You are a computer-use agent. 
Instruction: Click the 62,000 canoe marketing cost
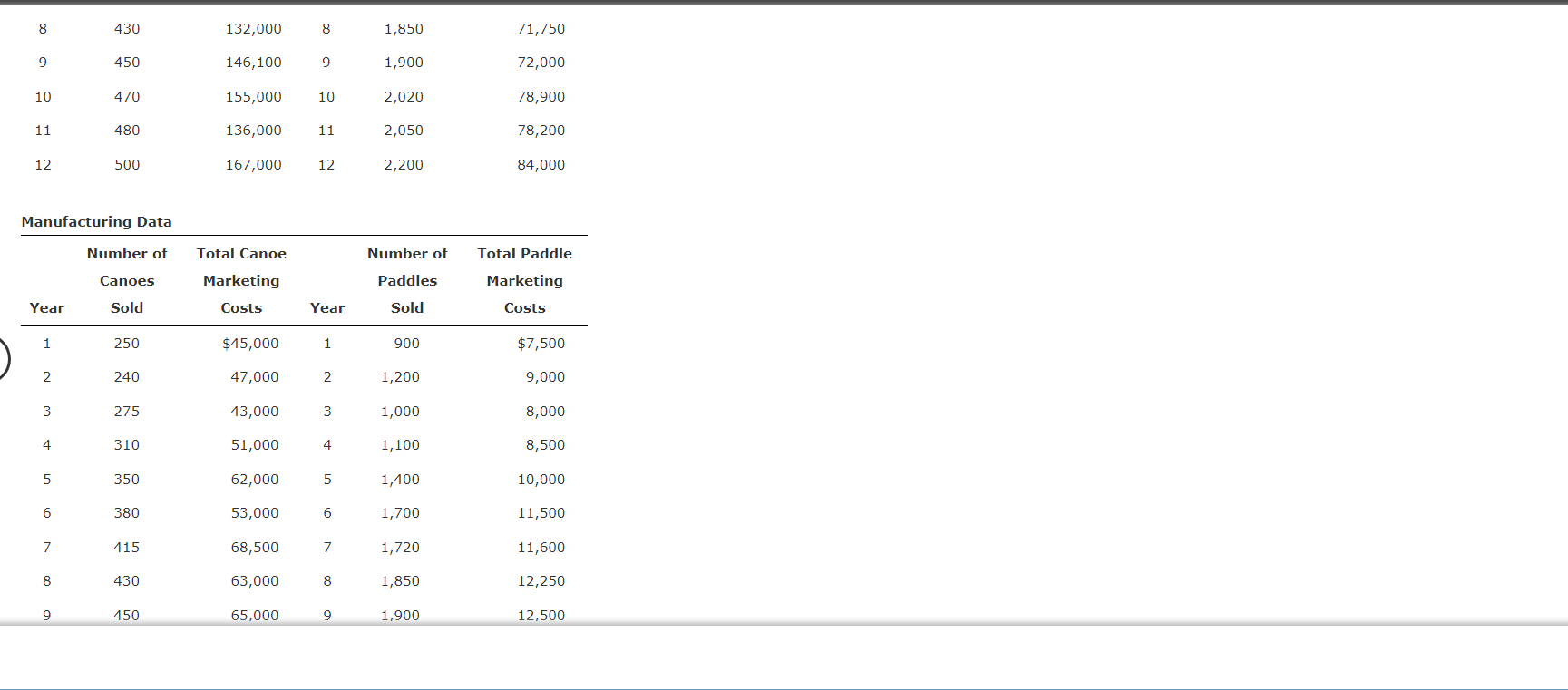pyautogui.click(x=255, y=480)
